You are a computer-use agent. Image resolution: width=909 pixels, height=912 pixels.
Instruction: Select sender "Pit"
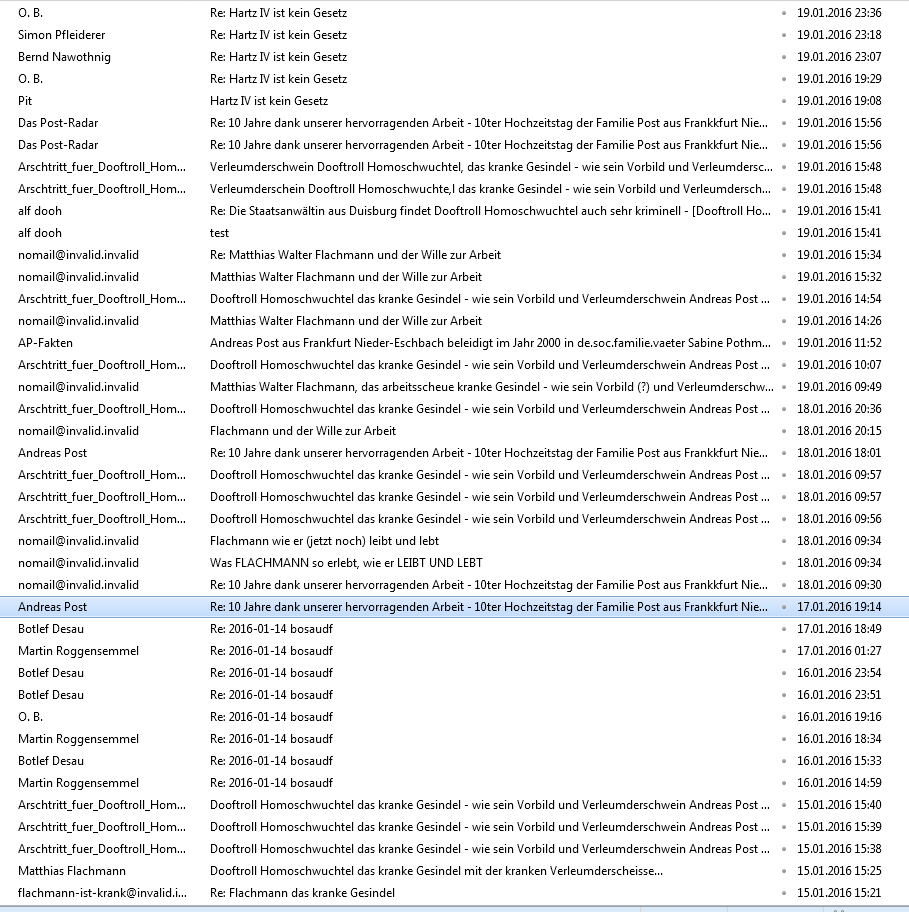point(25,101)
